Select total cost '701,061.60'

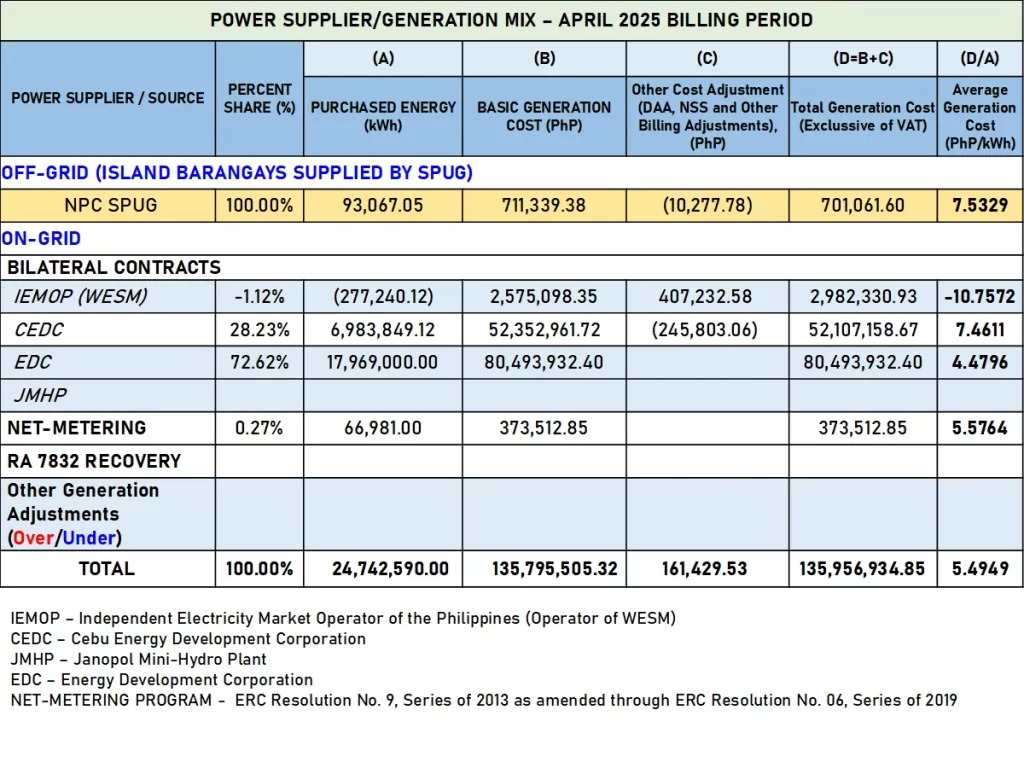[863, 206]
